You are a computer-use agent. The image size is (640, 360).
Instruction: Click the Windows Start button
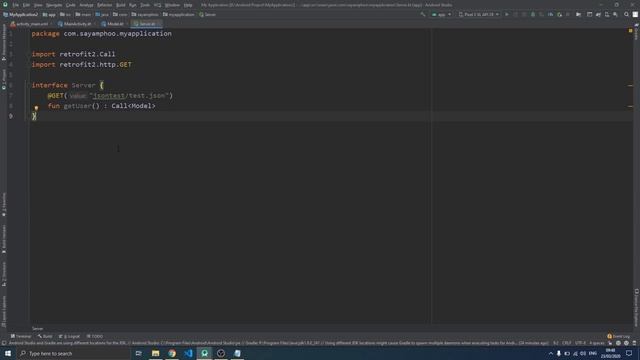tap(8, 353)
